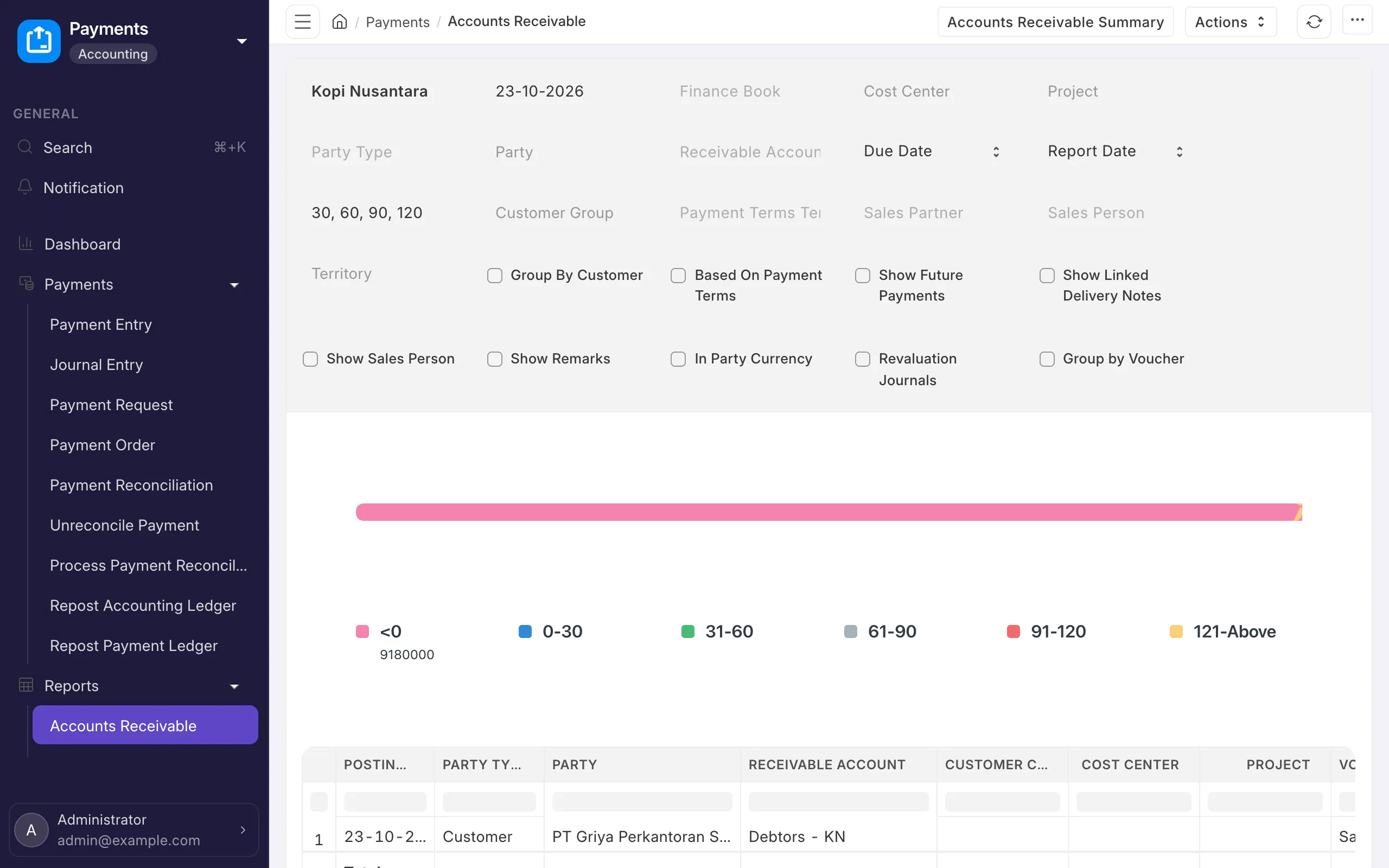Viewport: 1389px width, 868px height.
Task: Select Journal Entry from sidebar
Action: coord(97,365)
